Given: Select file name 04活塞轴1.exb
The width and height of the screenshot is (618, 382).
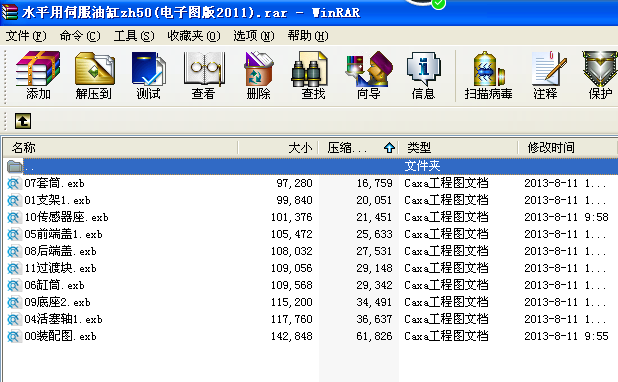Looking at the screenshot, I should (x=63, y=319).
